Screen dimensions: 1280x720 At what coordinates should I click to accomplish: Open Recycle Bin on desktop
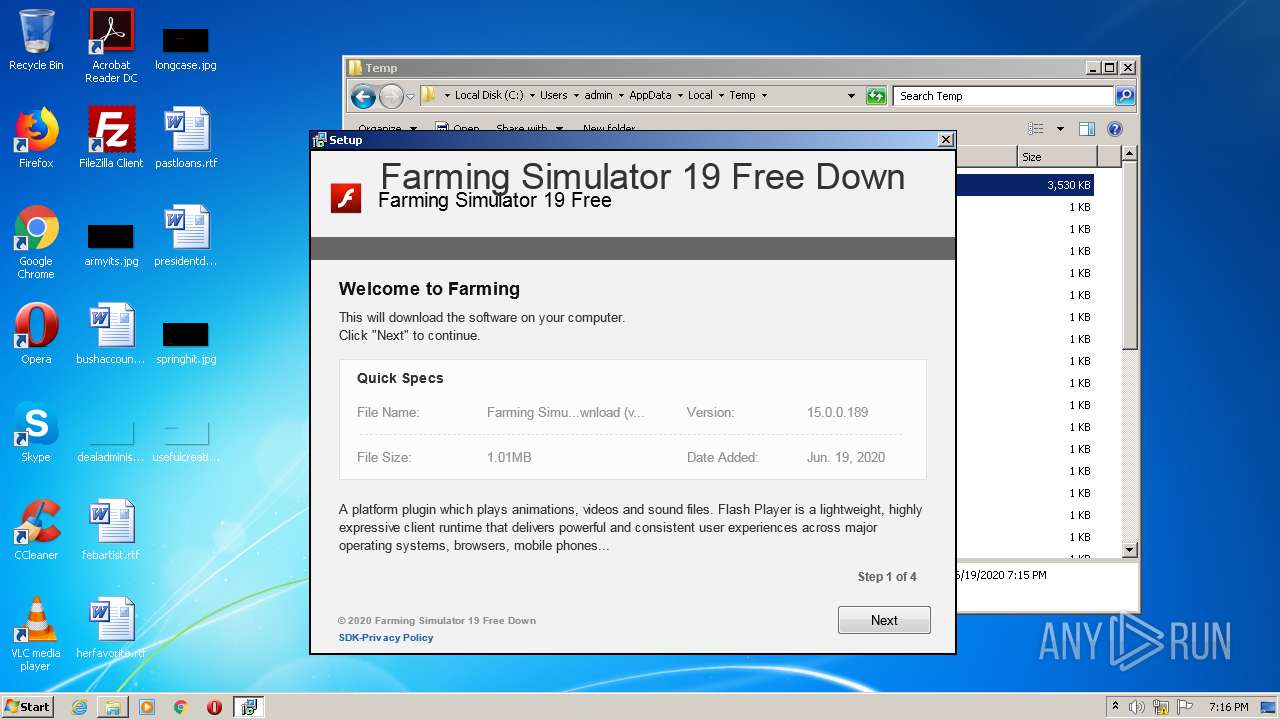(x=36, y=40)
